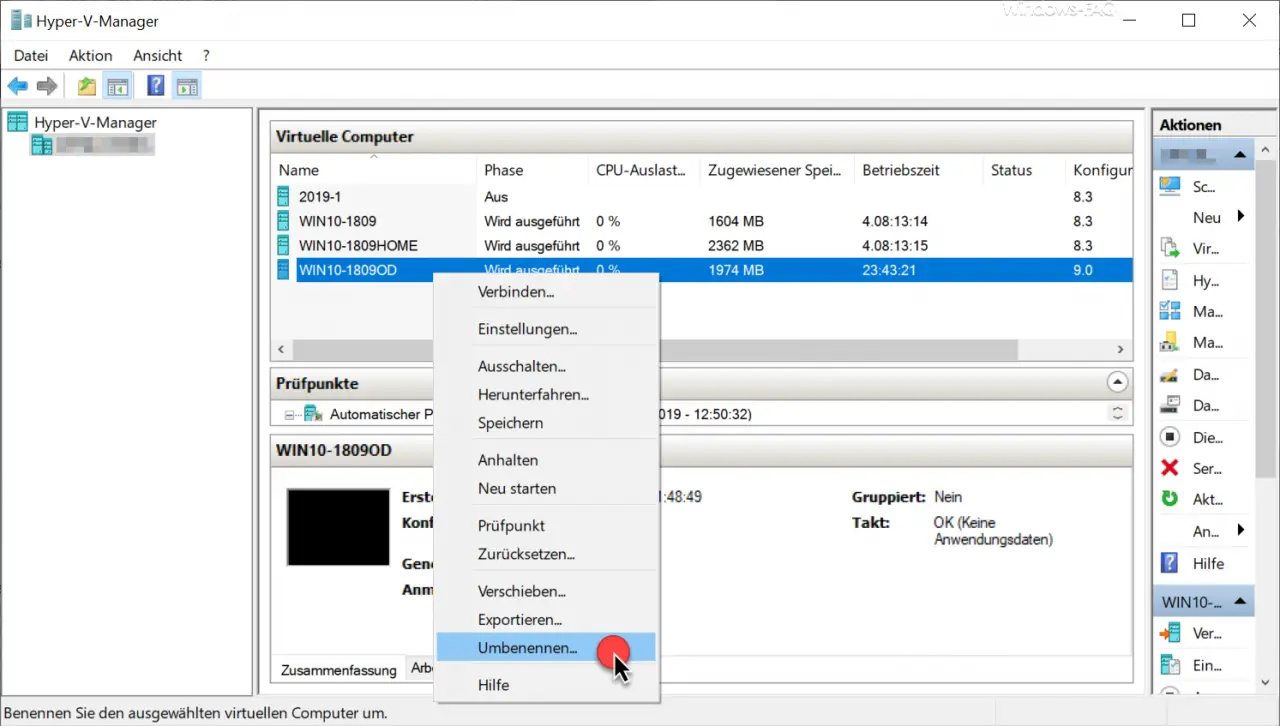The height and width of the screenshot is (726, 1280).
Task: Choose Hilfe from the context menu
Action: tap(546, 685)
